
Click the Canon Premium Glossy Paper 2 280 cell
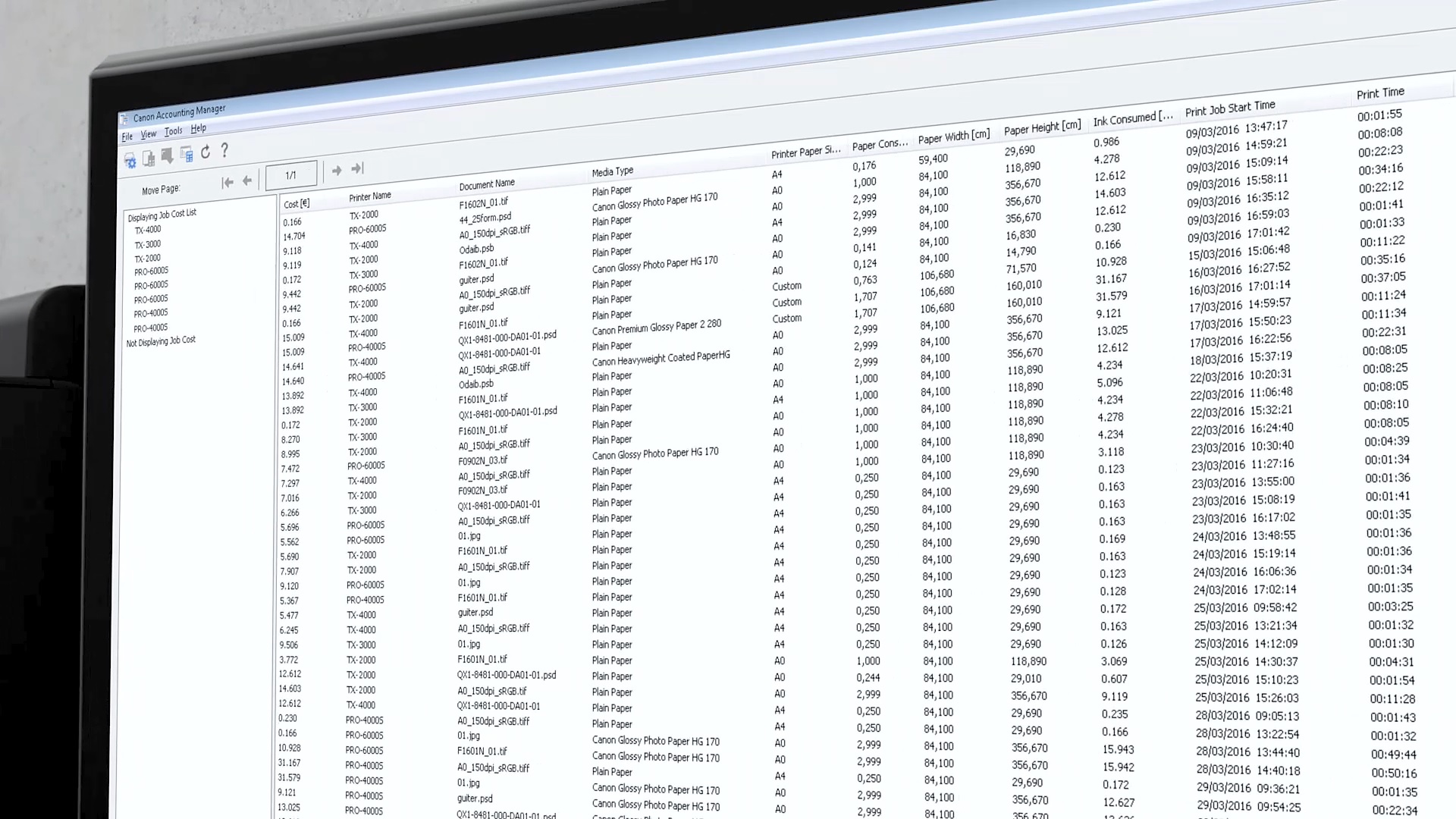[657, 327]
